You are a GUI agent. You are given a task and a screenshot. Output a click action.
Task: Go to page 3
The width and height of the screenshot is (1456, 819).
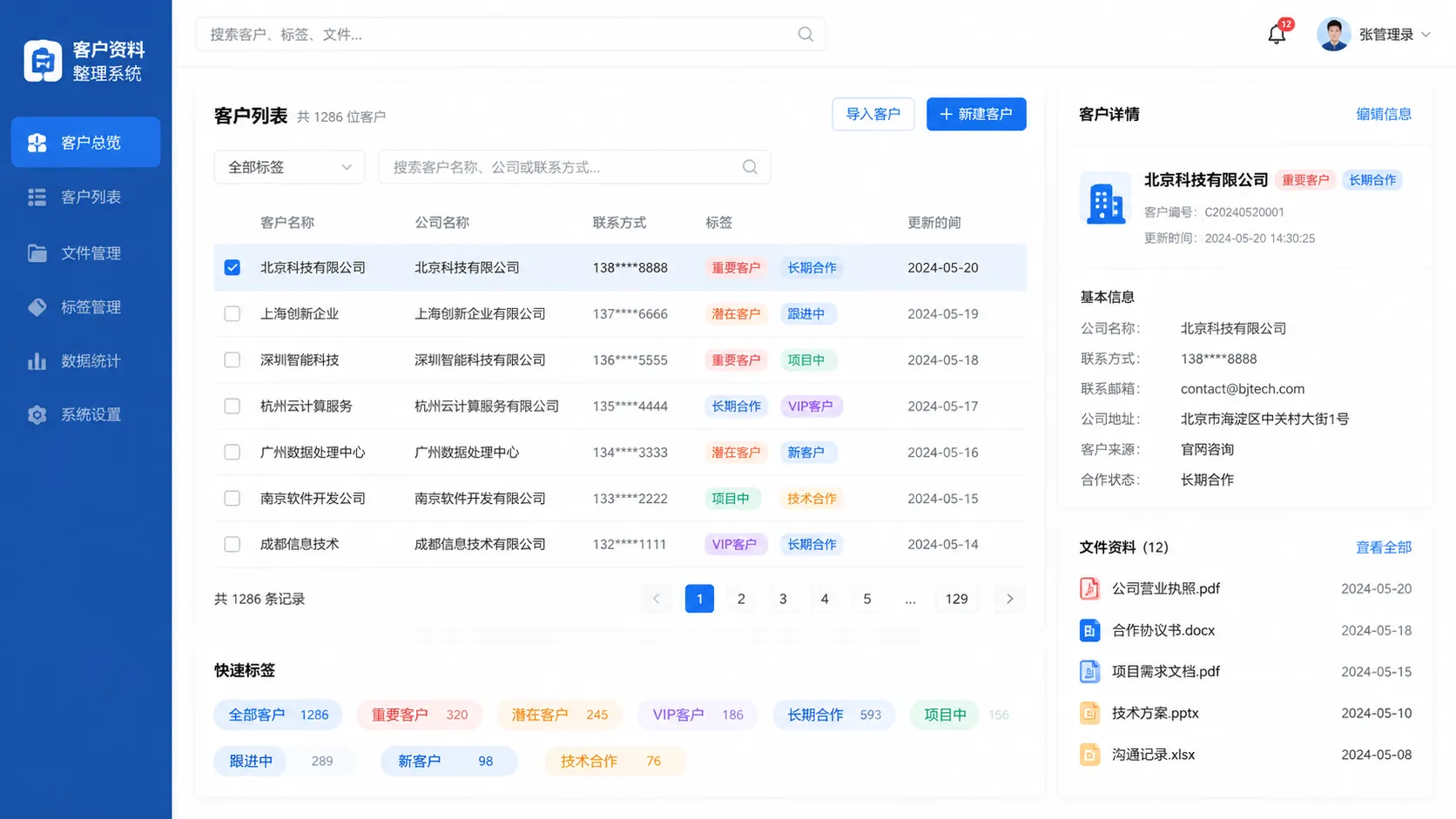(x=783, y=599)
